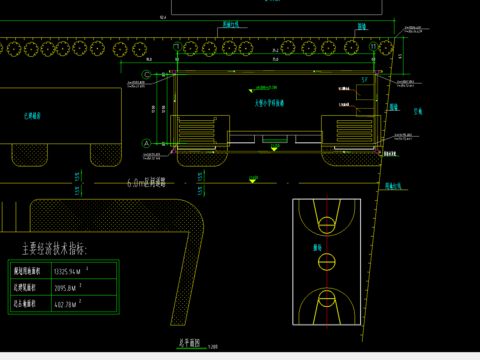Select the cyan building name text inside the main building

tap(269, 103)
